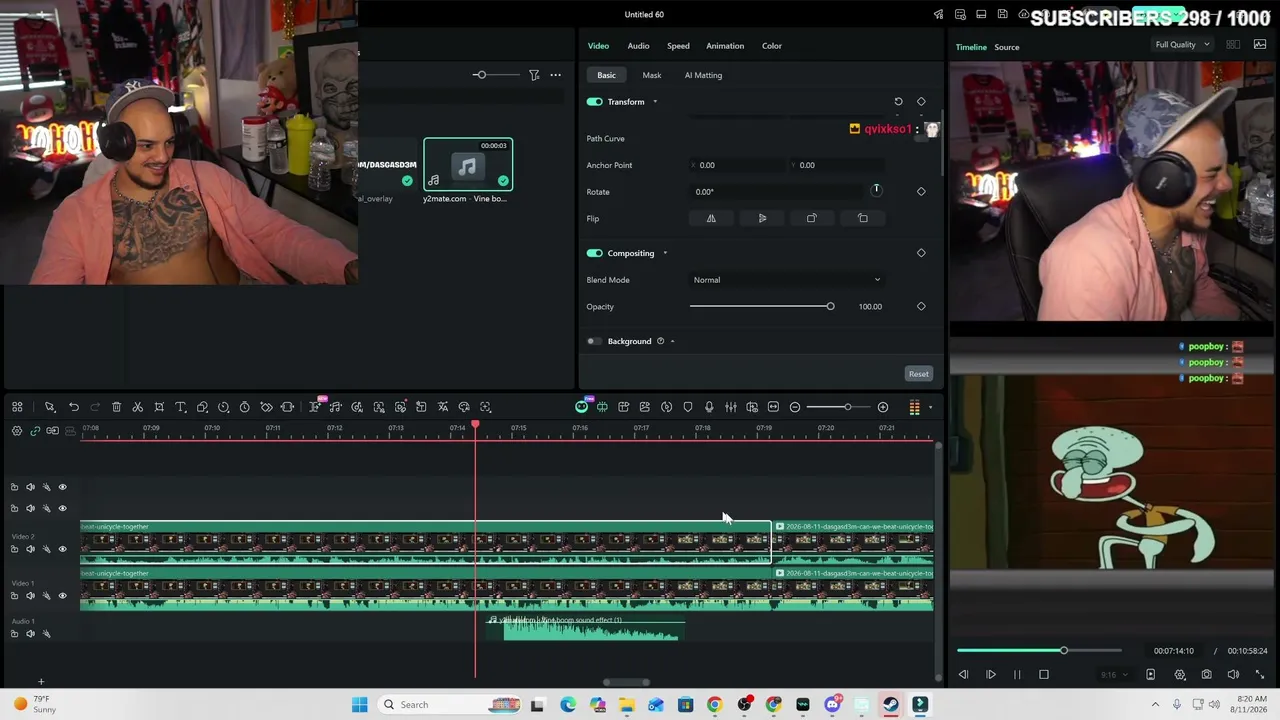Hide the Video 1 track
The image size is (1280, 720).
pyautogui.click(x=62, y=596)
